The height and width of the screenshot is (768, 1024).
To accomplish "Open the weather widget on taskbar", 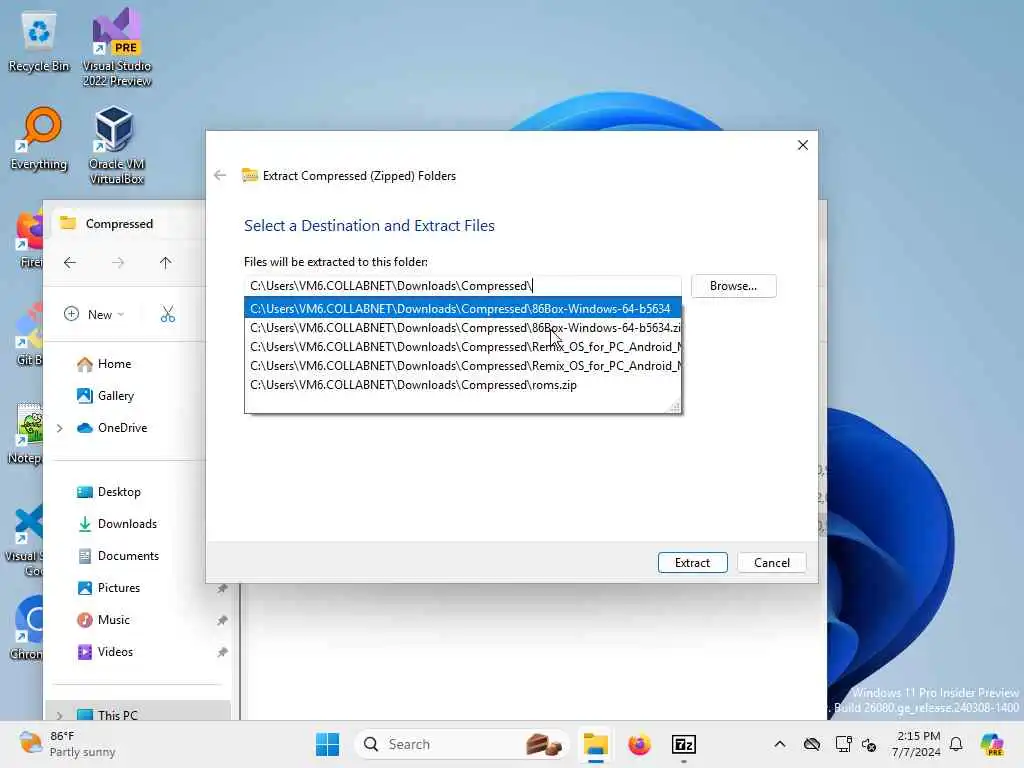I will 67,744.
